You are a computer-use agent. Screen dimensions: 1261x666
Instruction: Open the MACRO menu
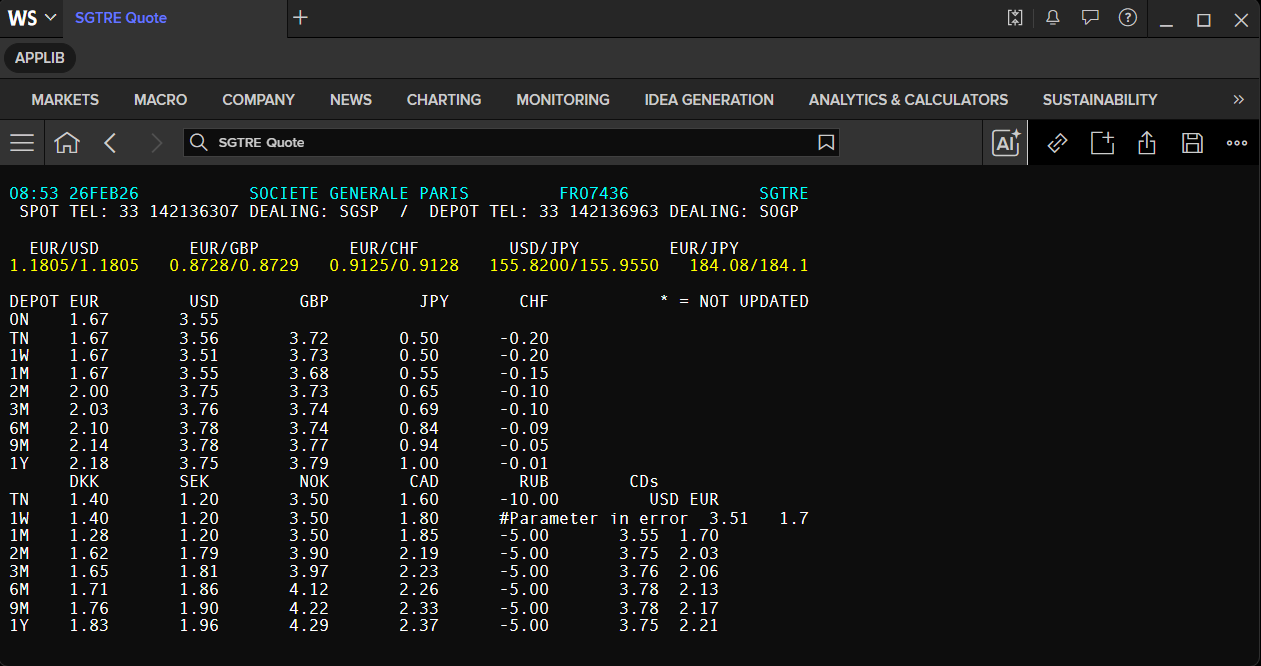(x=161, y=100)
